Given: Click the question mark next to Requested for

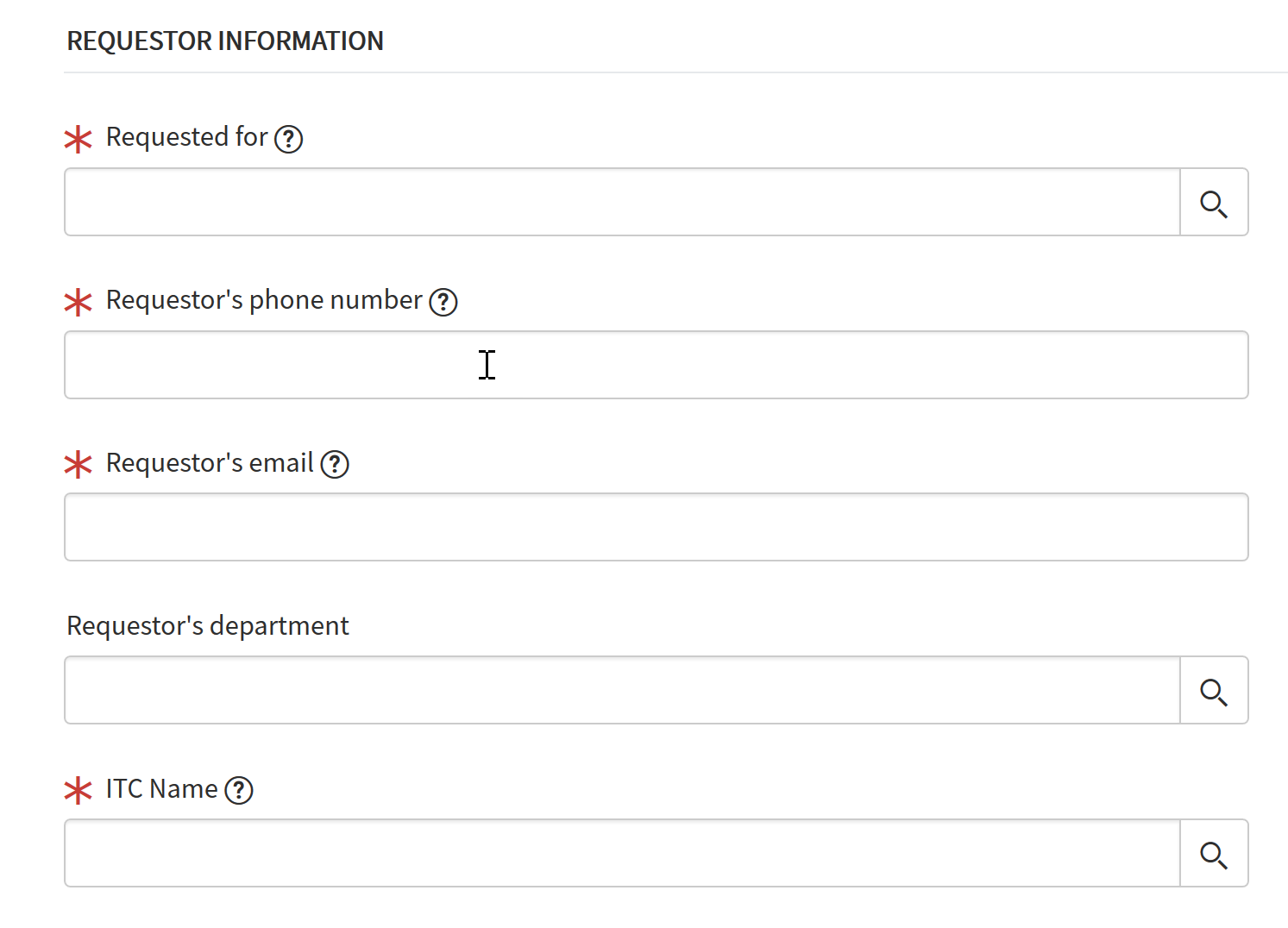Looking at the screenshot, I should [x=290, y=138].
